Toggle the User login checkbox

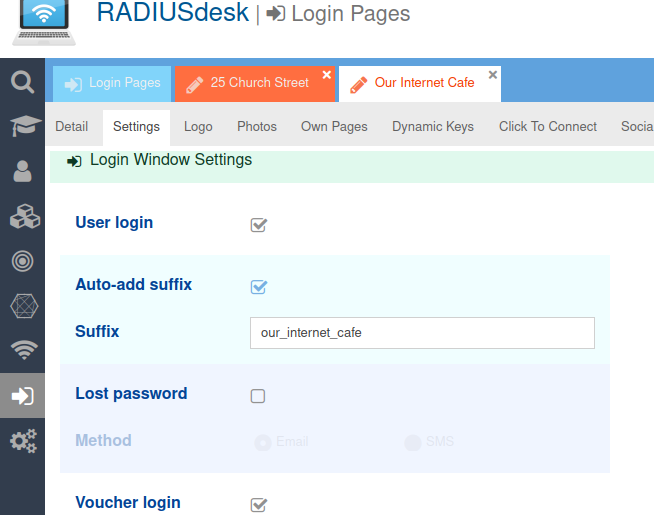[258, 224]
